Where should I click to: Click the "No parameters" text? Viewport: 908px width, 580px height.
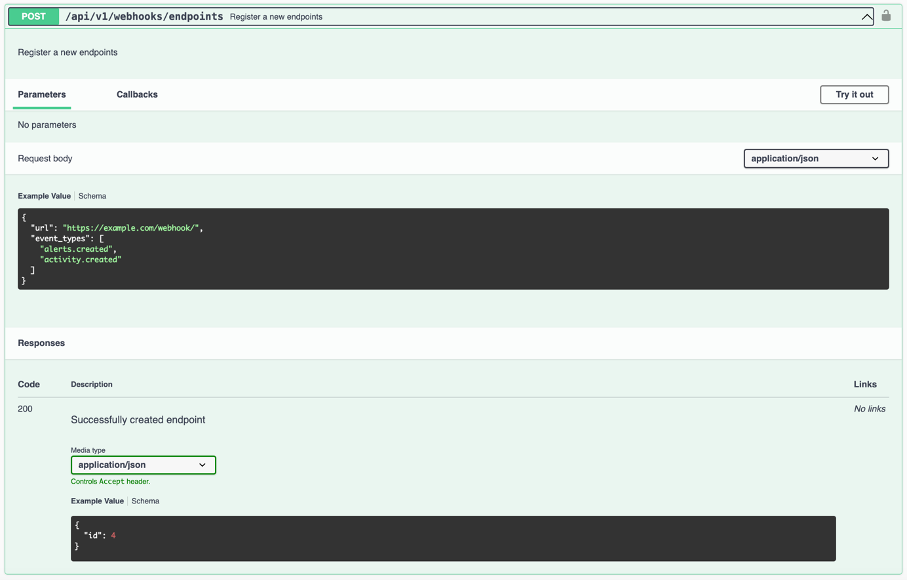tap(47, 125)
